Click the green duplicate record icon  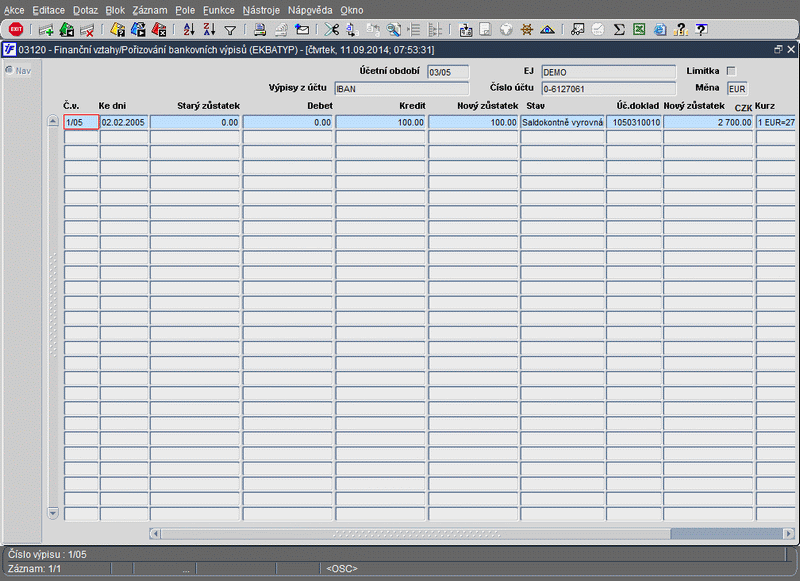pyautogui.click(x=67, y=30)
